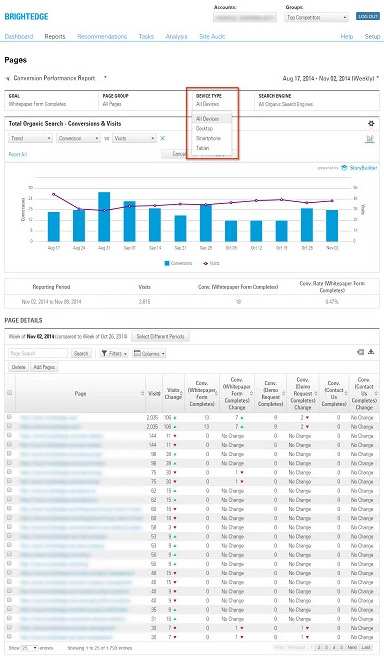Sort by Conv. Whitepaper Form Completes Change
Viewport: 384px width, 657px height.
[251, 393]
